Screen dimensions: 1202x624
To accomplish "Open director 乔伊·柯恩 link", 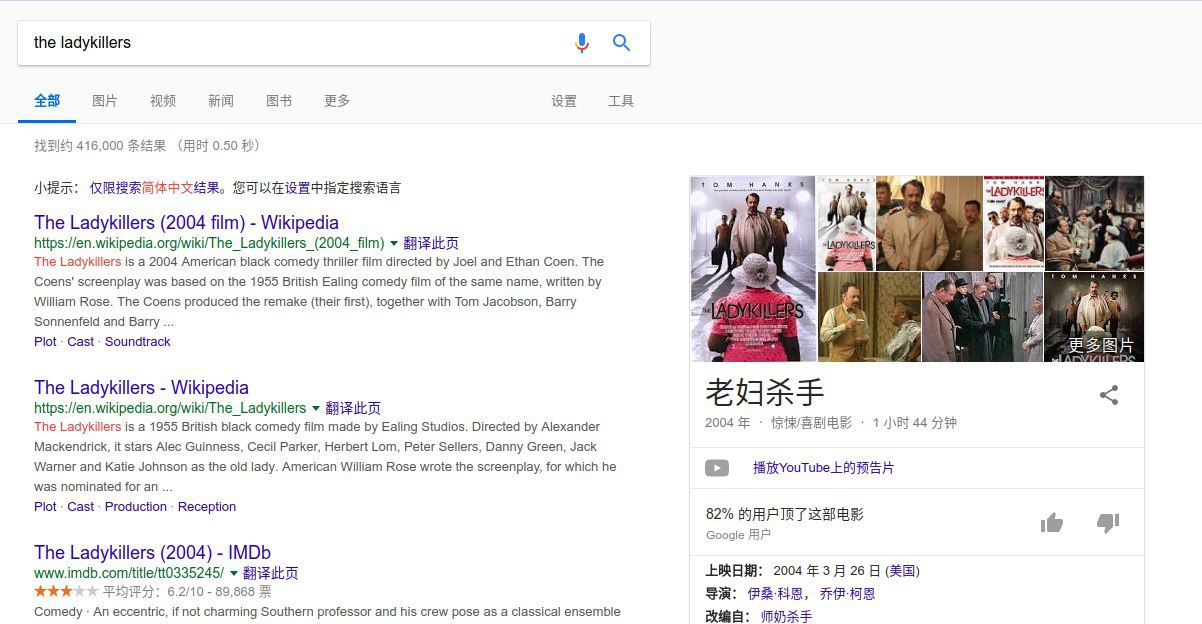I will pos(847,593).
